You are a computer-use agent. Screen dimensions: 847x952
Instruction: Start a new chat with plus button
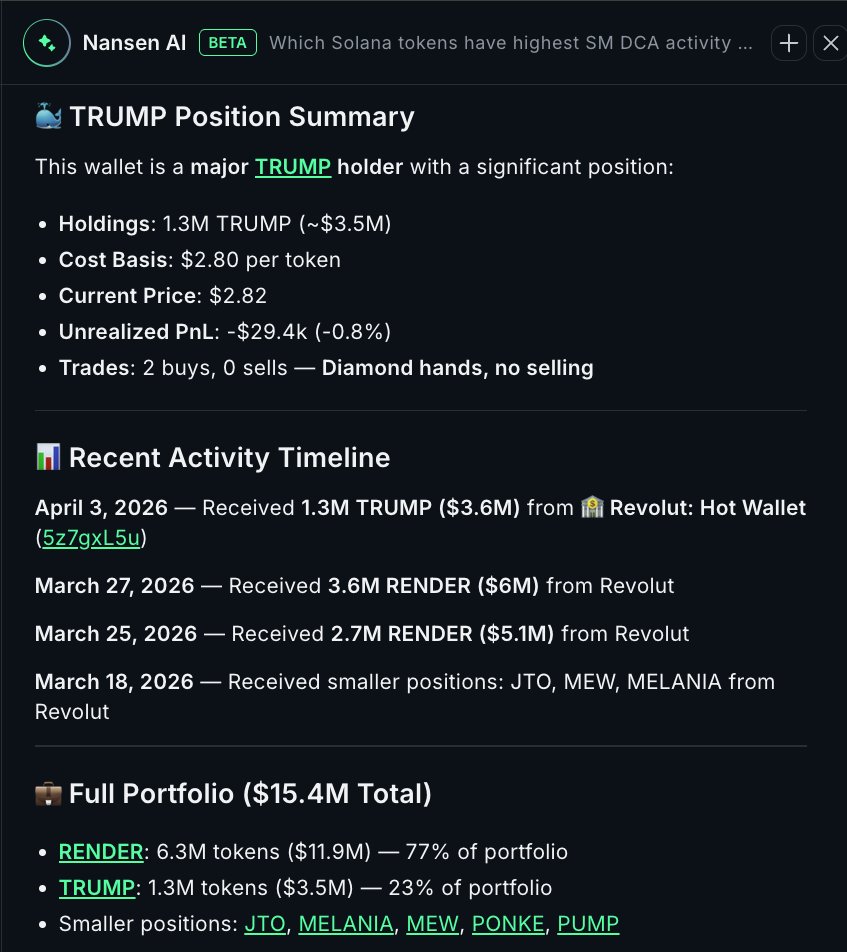click(x=789, y=43)
